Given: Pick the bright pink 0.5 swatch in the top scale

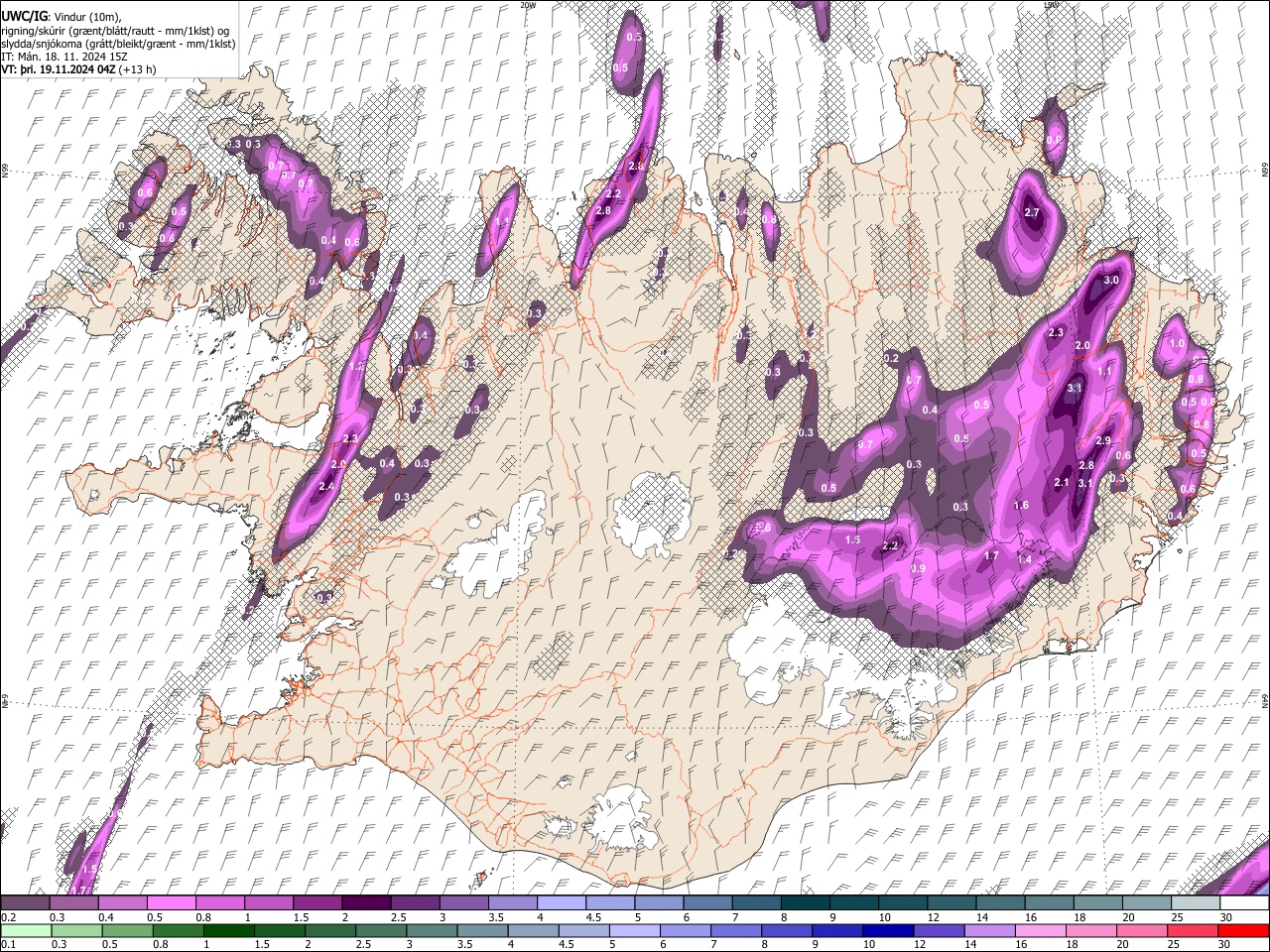Looking at the screenshot, I should [x=171, y=903].
